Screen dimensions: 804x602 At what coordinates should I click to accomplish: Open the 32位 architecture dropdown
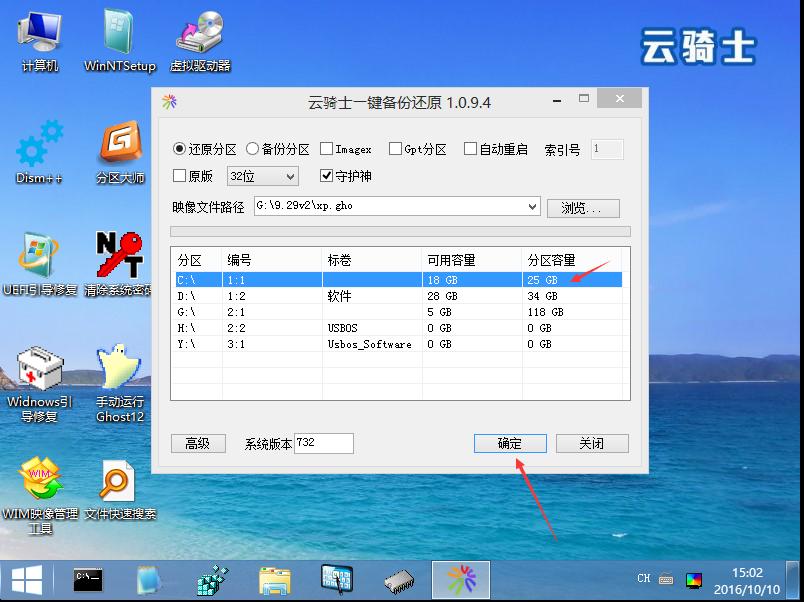point(262,175)
